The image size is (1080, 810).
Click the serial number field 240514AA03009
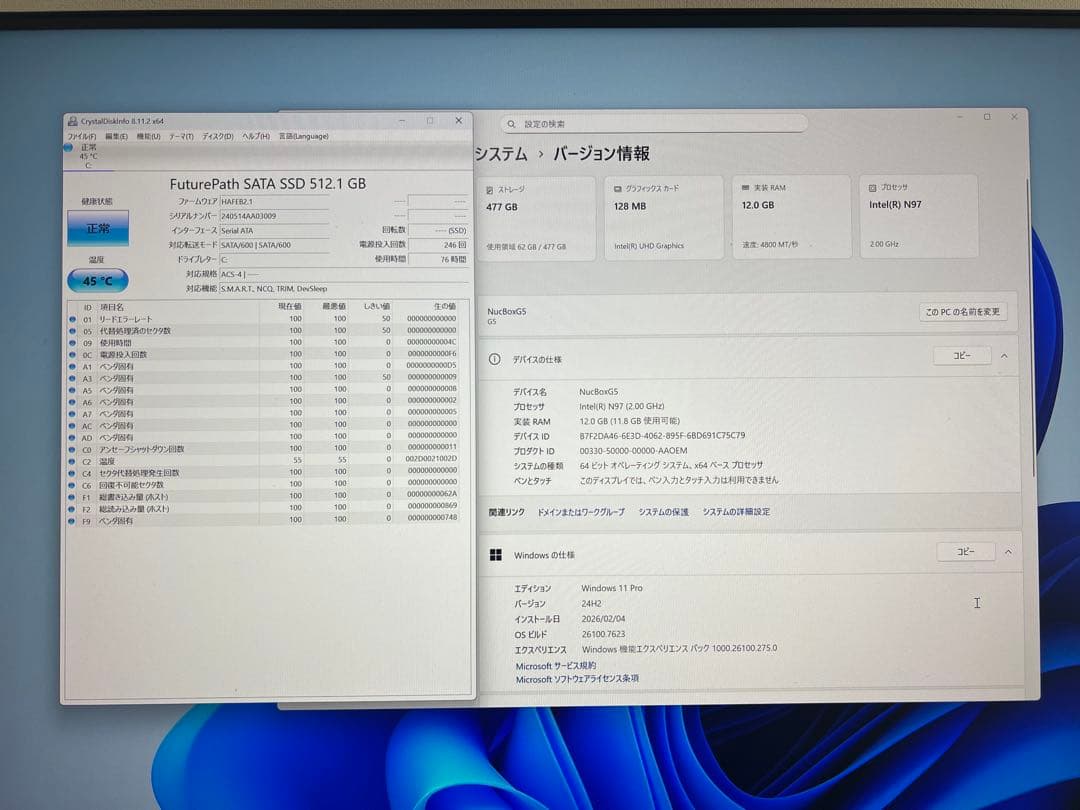[x=274, y=216]
